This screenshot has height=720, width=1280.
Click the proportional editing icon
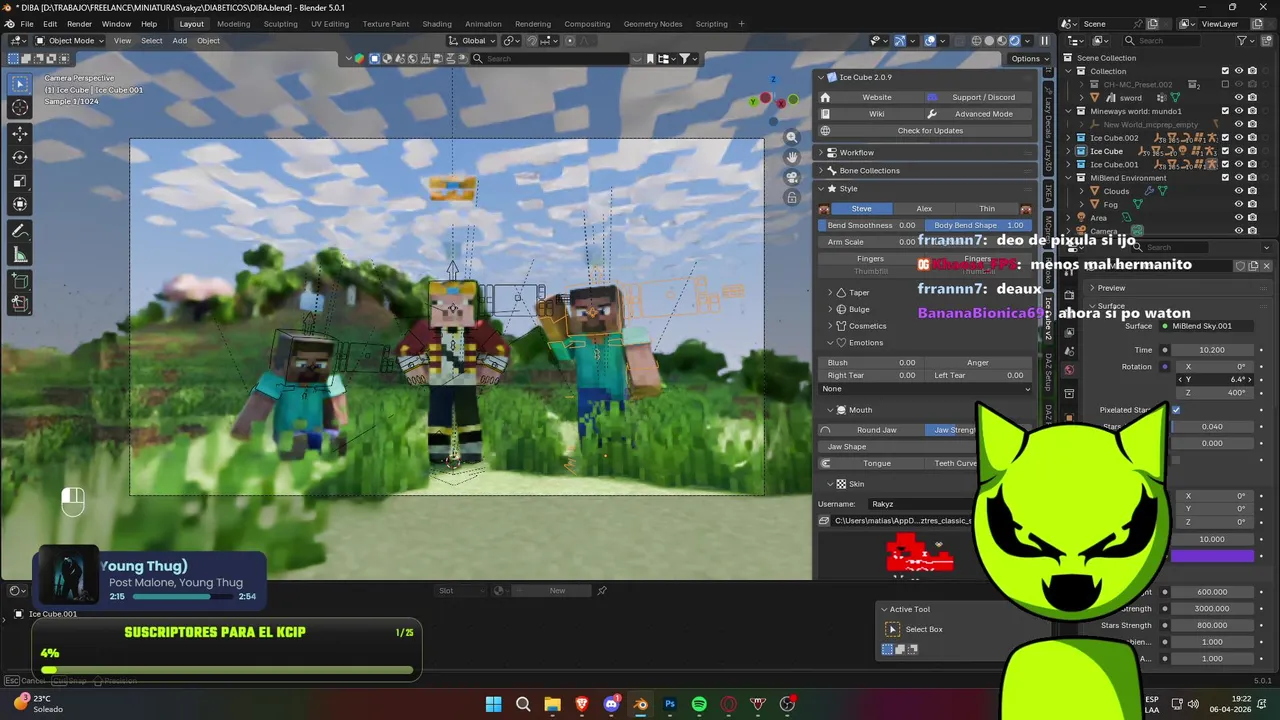pyautogui.click(x=570, y=41)
